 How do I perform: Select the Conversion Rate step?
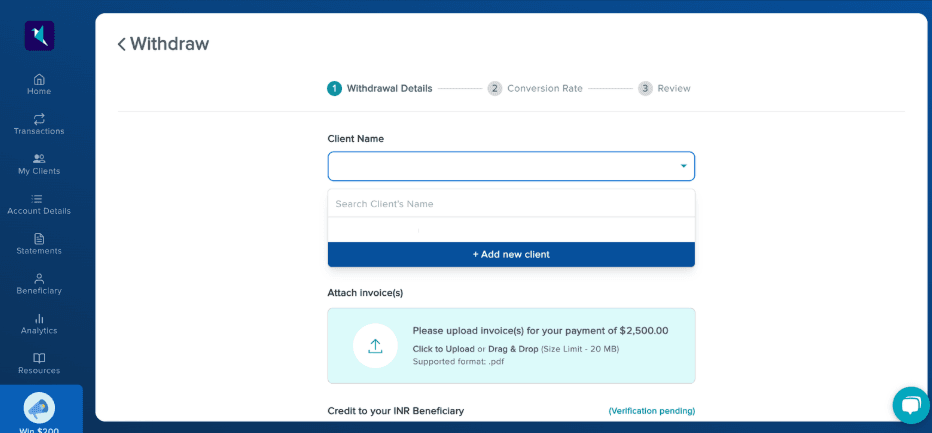click(535, 88)
